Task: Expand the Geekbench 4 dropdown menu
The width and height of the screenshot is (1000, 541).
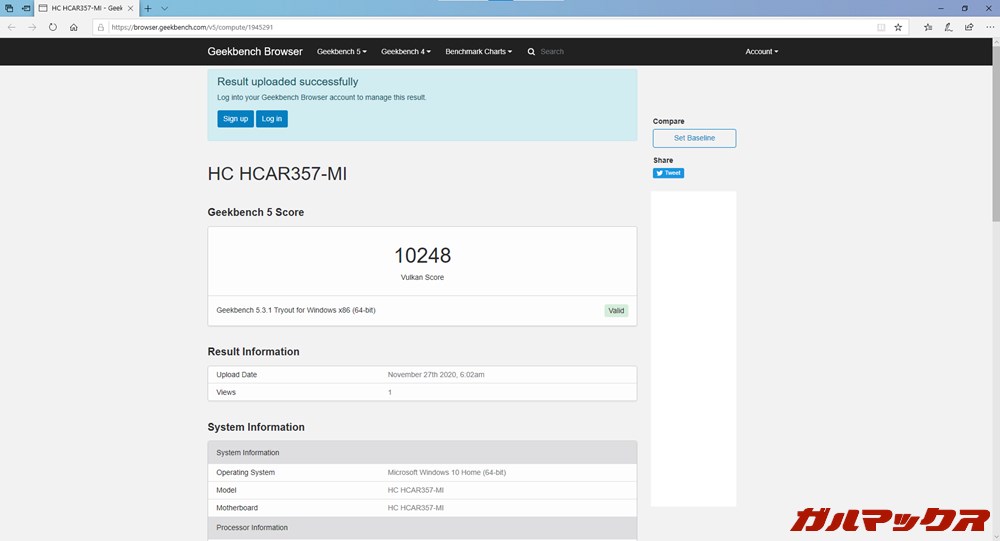Action: coord(405,51)
